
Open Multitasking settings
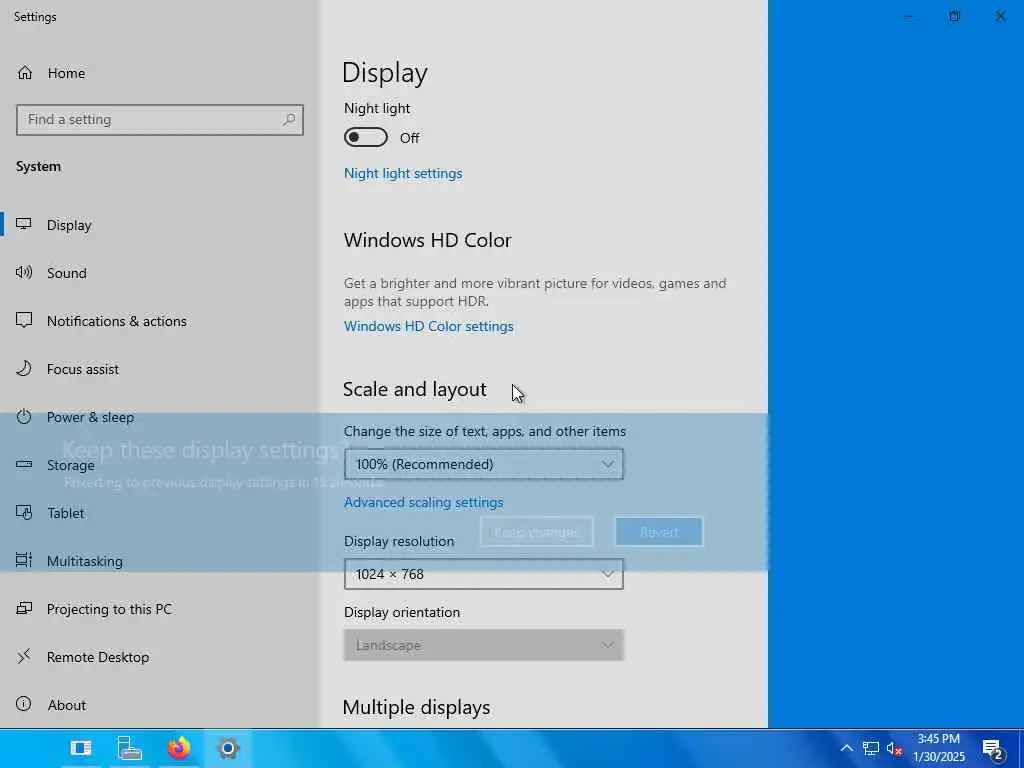click(x=84, y=561)
